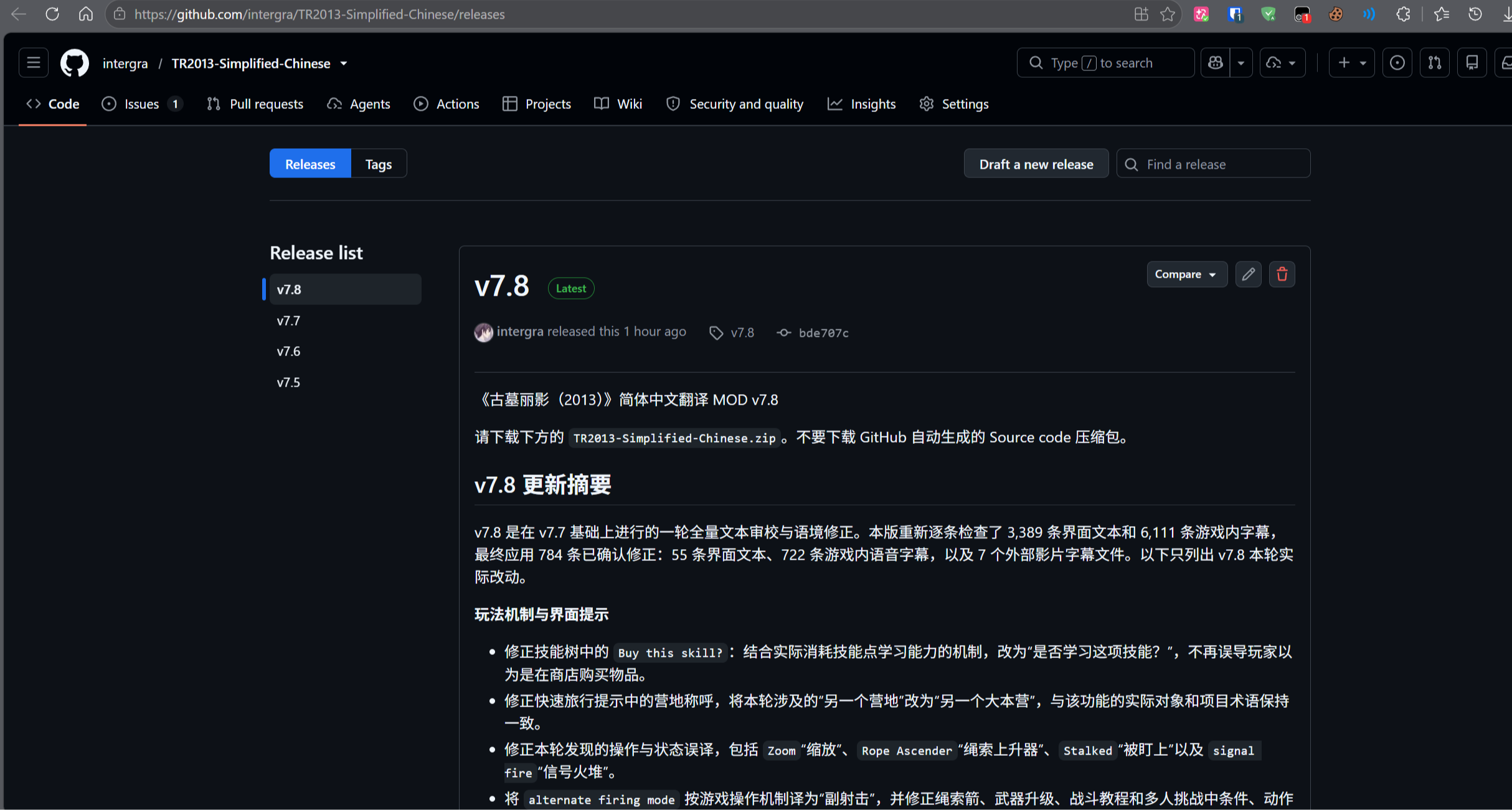1512x810 pixels.
Task: Open the intergra owner link
Action: click(125, 64)
